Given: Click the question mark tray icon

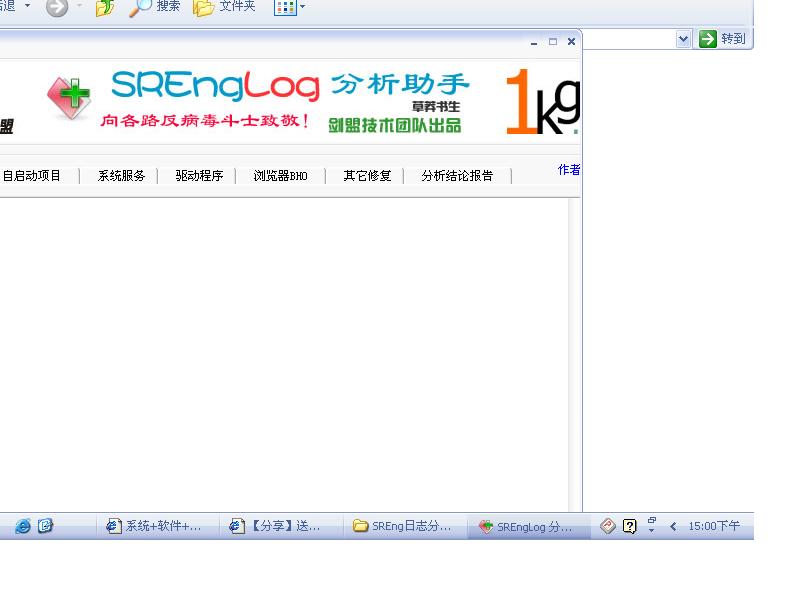Looking at the screenshot, I should click(x=630, y=526).
